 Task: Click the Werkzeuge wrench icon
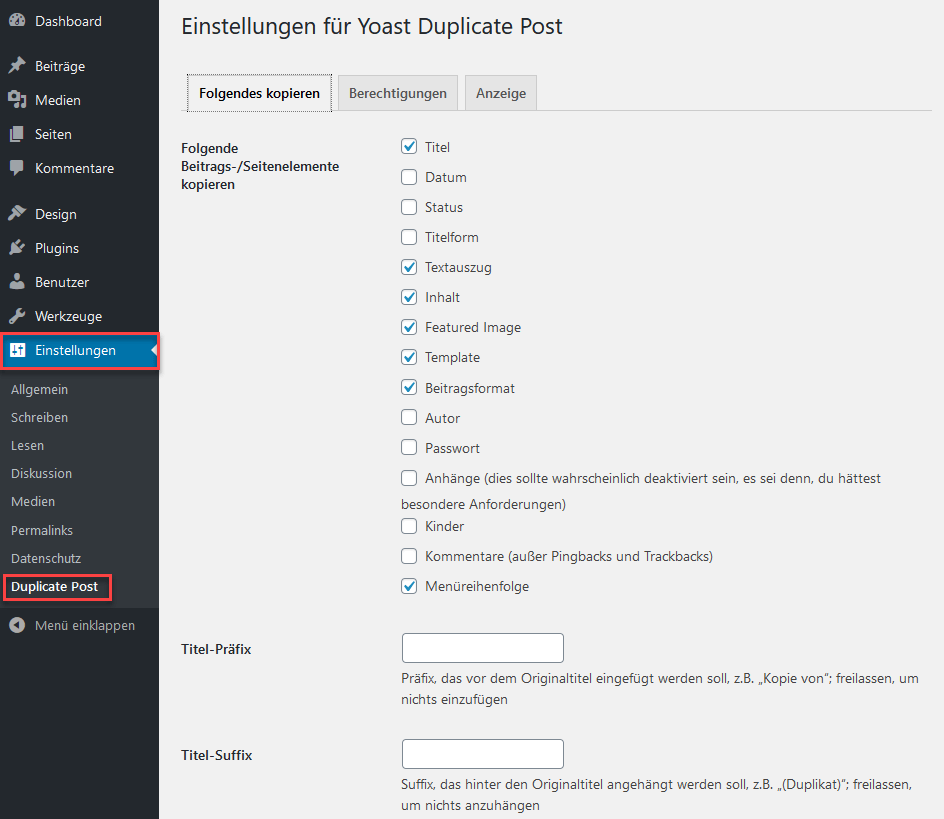pyautogui.click(x=17, y=316)
